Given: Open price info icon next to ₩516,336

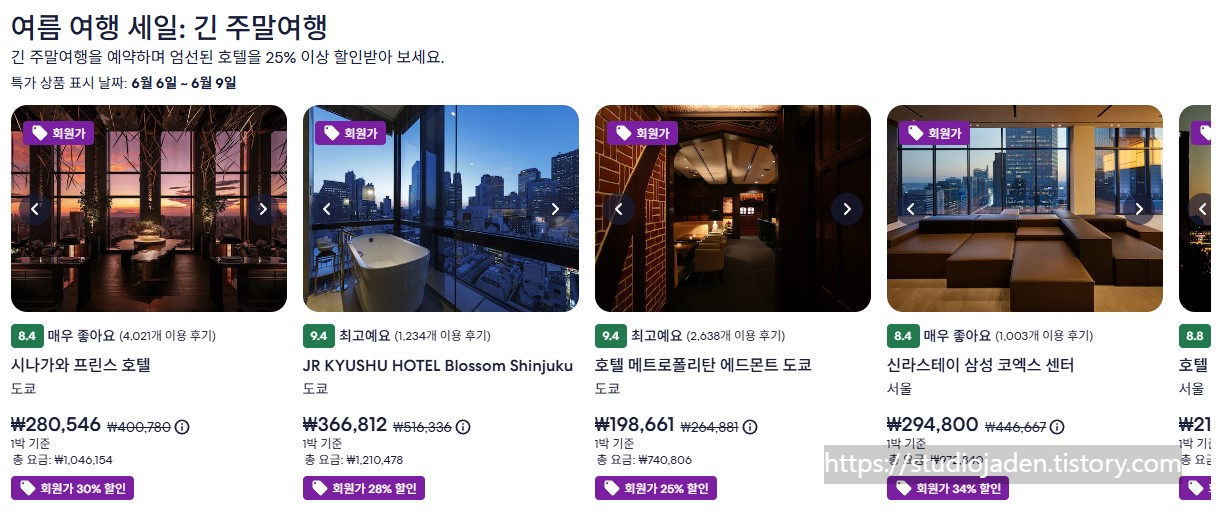Looking at the screenshot, I should click(x=463, y=427).
